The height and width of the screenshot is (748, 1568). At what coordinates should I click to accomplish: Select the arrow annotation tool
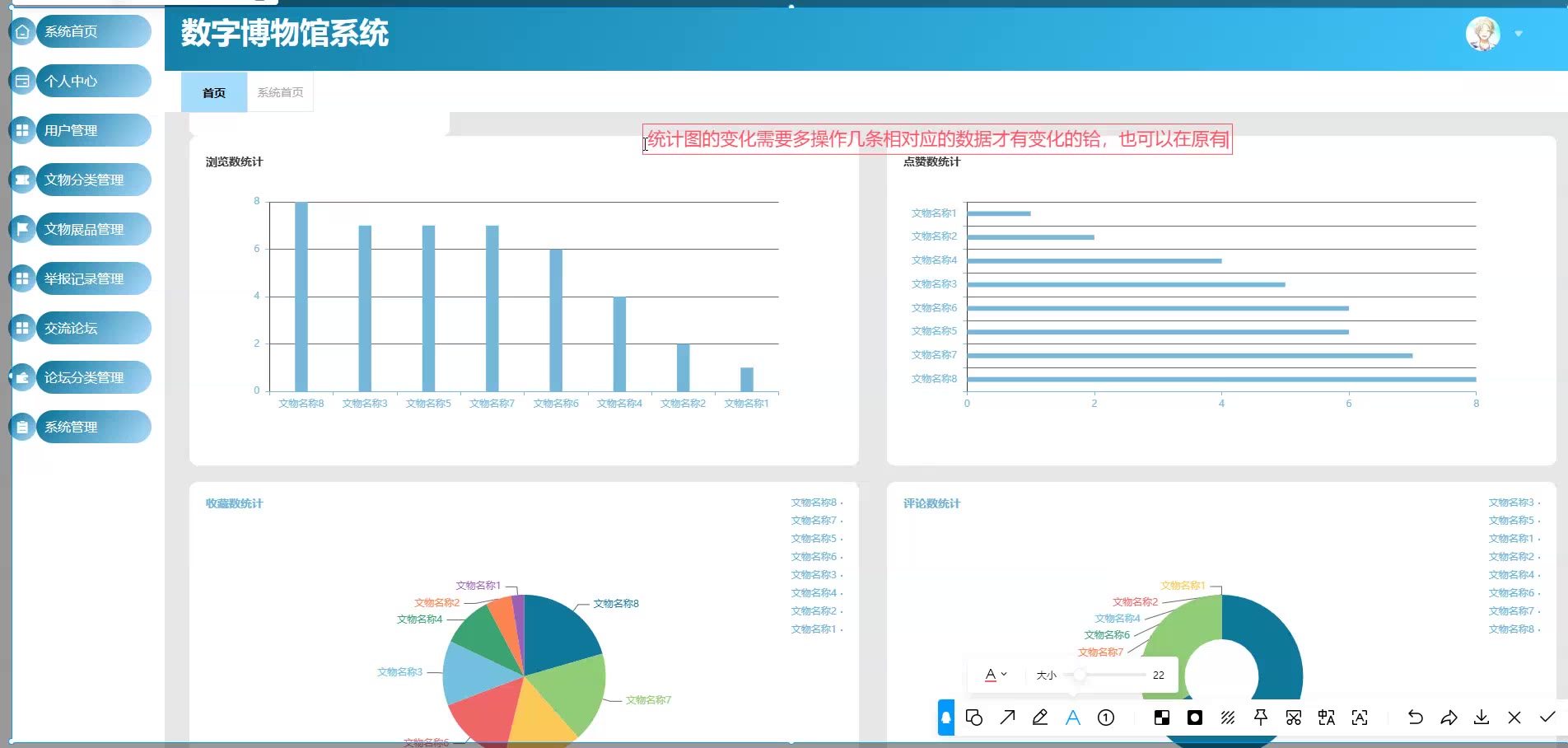(1007, 718)
